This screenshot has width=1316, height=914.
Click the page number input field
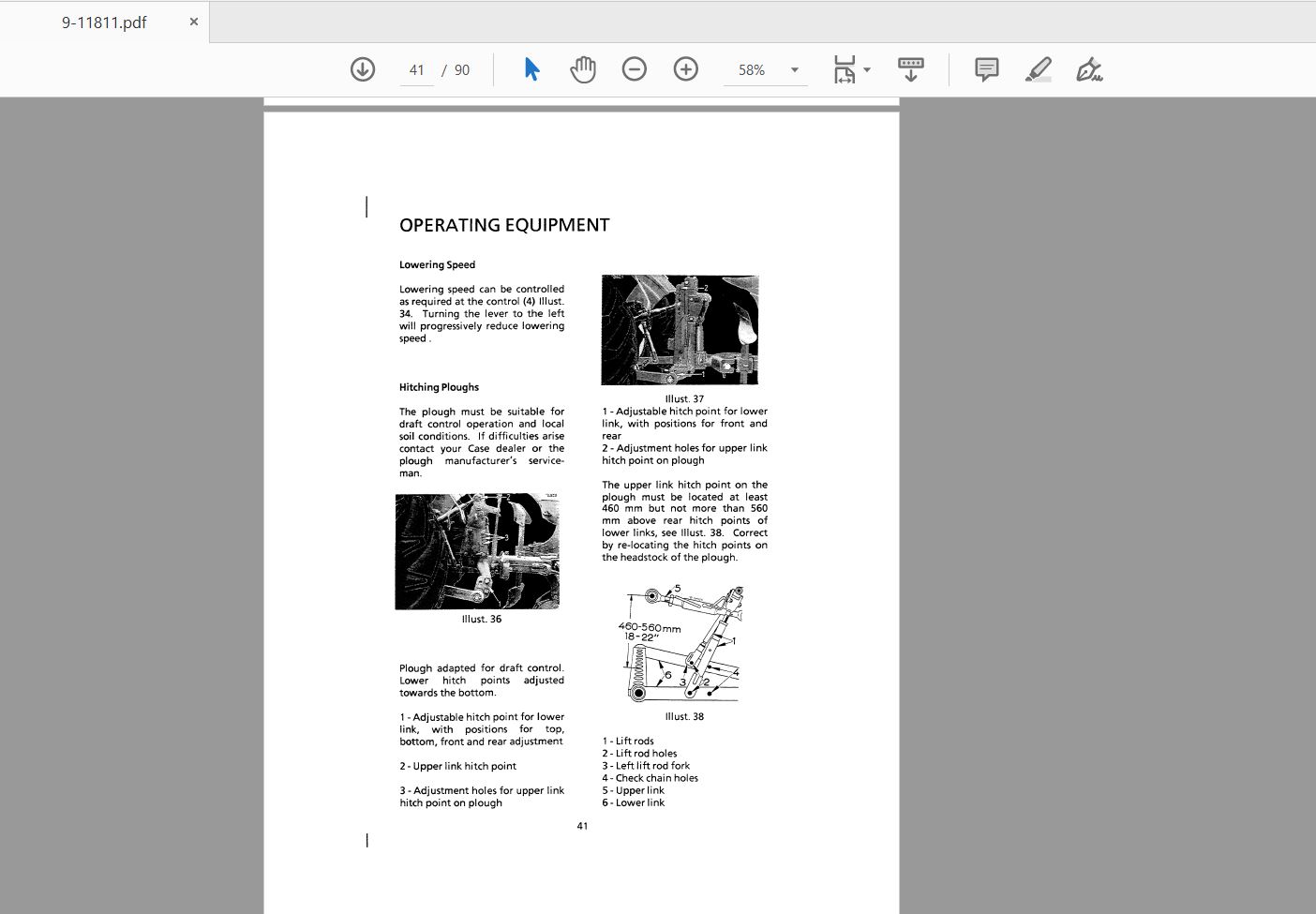(416, 68)
